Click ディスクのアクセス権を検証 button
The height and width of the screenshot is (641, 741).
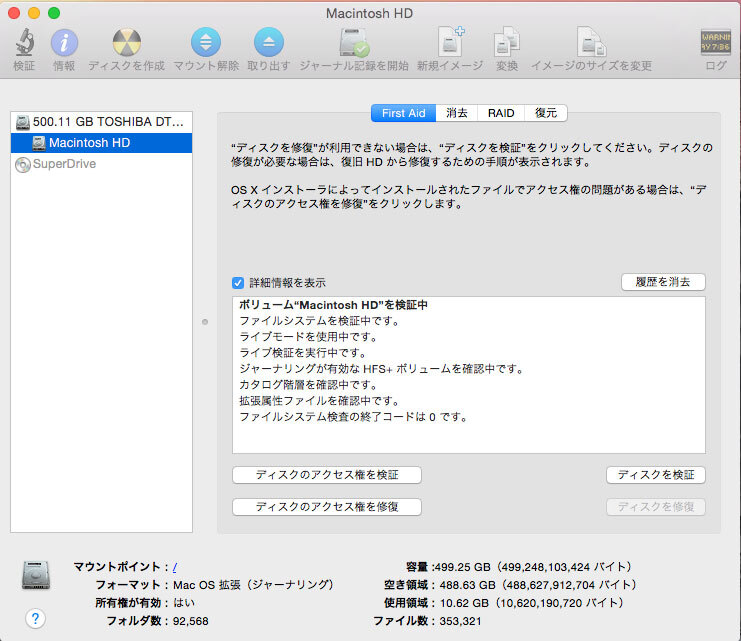[327, 475]
